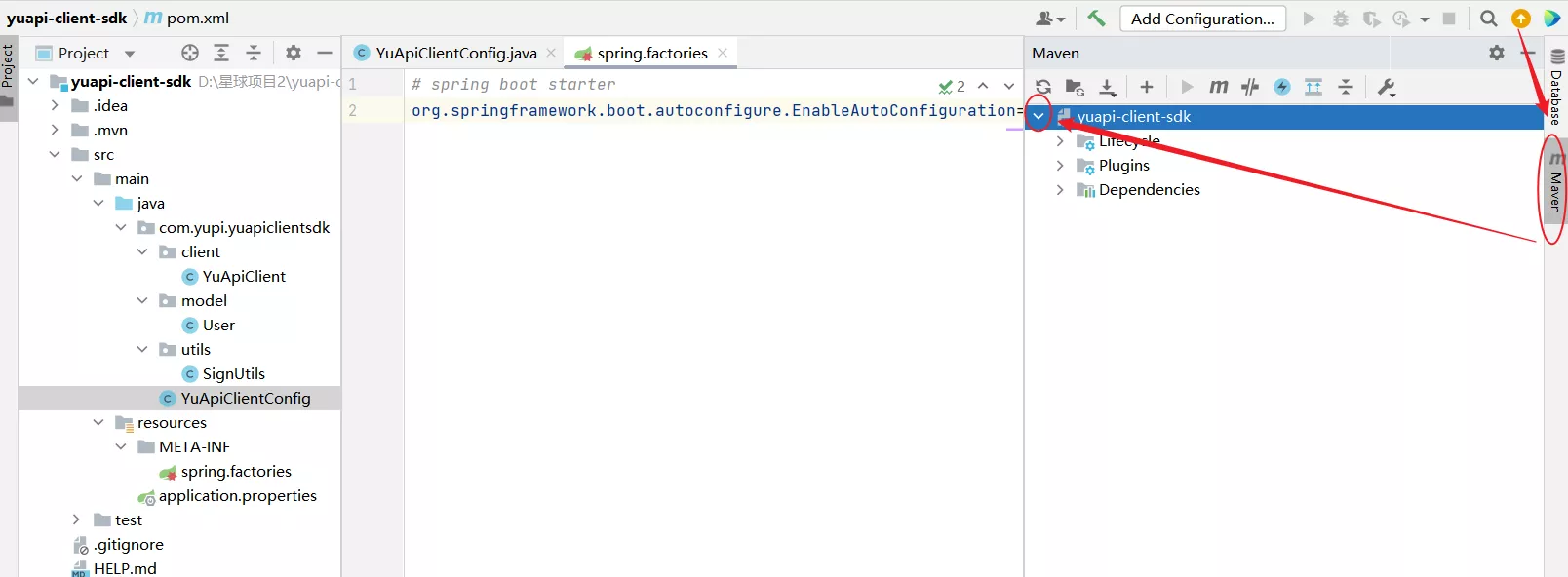Run the Maven build play icon

click(x=1187, y=87)
